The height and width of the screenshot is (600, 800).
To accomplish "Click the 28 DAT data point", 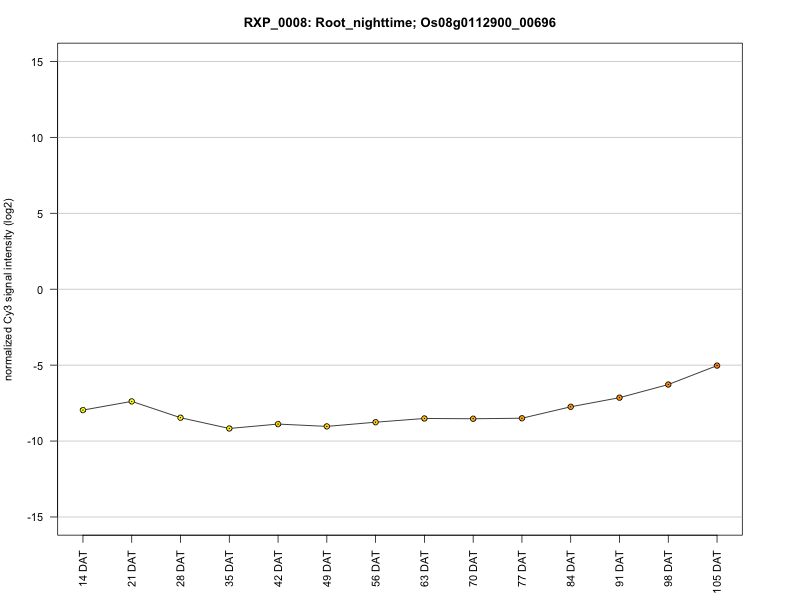I will [x=181, y=418].
